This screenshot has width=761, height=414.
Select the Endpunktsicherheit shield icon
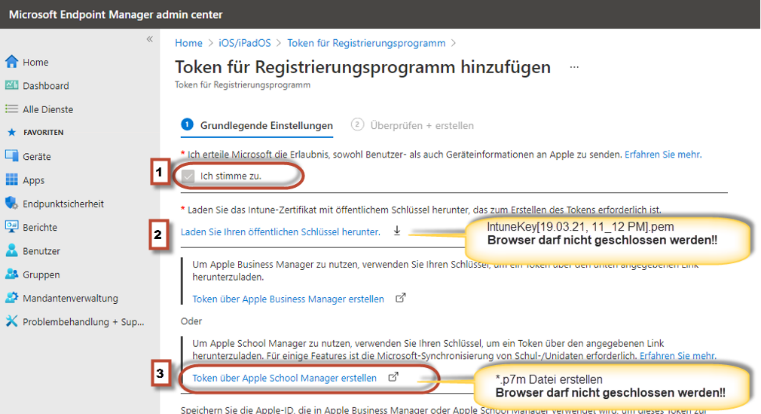(12, 204)
